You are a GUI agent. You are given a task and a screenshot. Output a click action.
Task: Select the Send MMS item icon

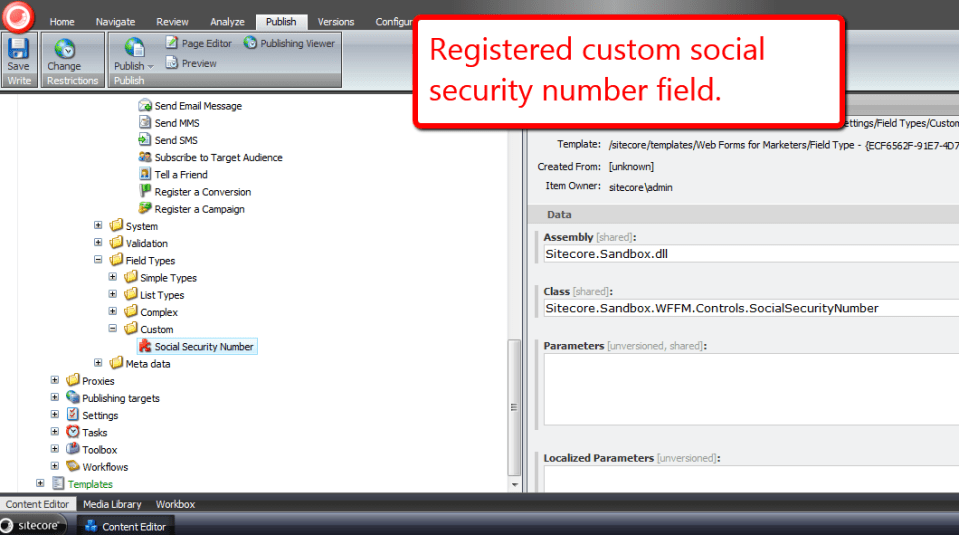(x=145, y=122)
